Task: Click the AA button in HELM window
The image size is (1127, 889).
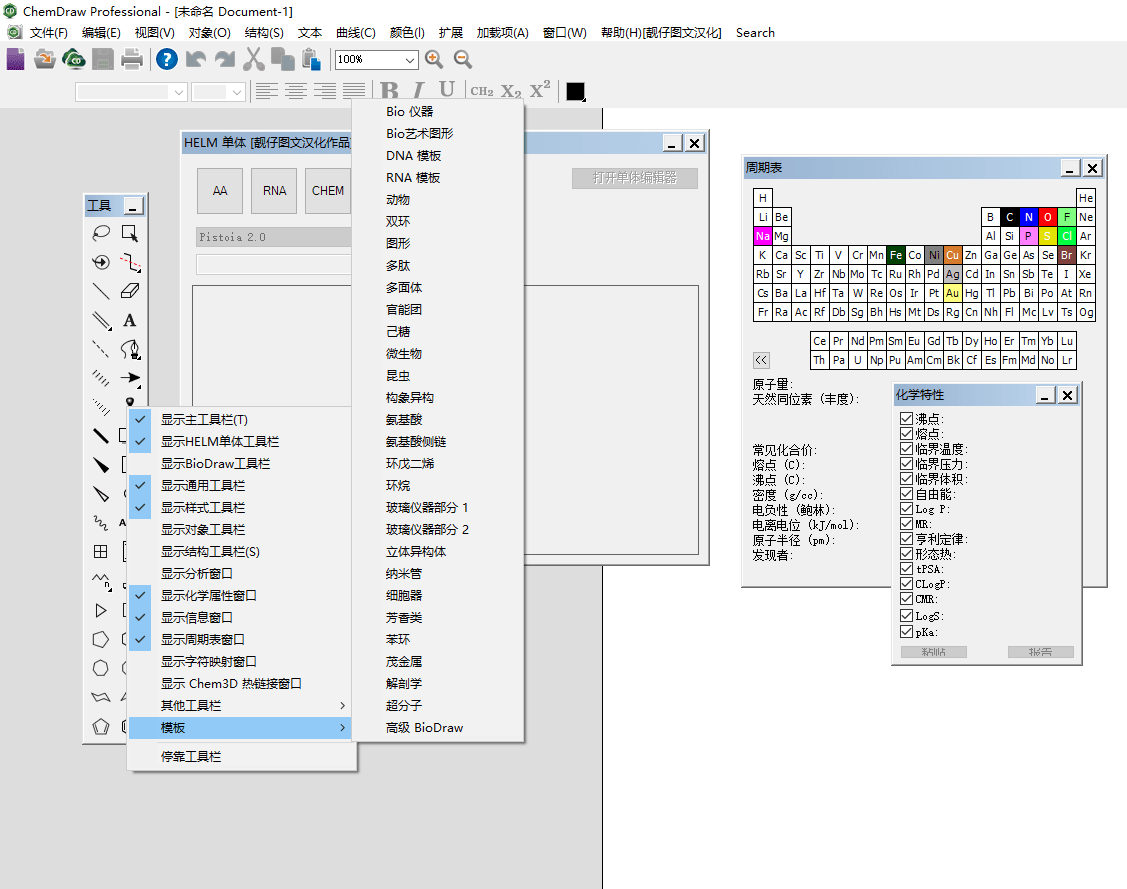Action: coord(220,190)
